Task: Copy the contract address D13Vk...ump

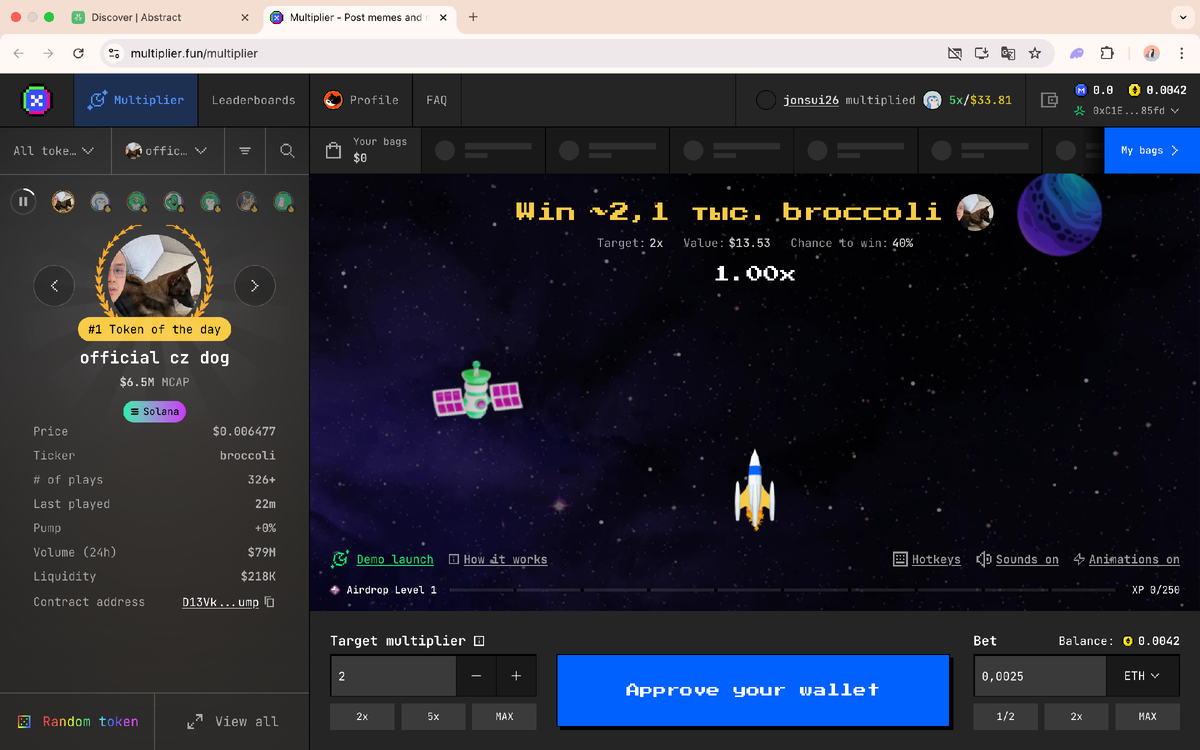Action: (x=269, y=602)
